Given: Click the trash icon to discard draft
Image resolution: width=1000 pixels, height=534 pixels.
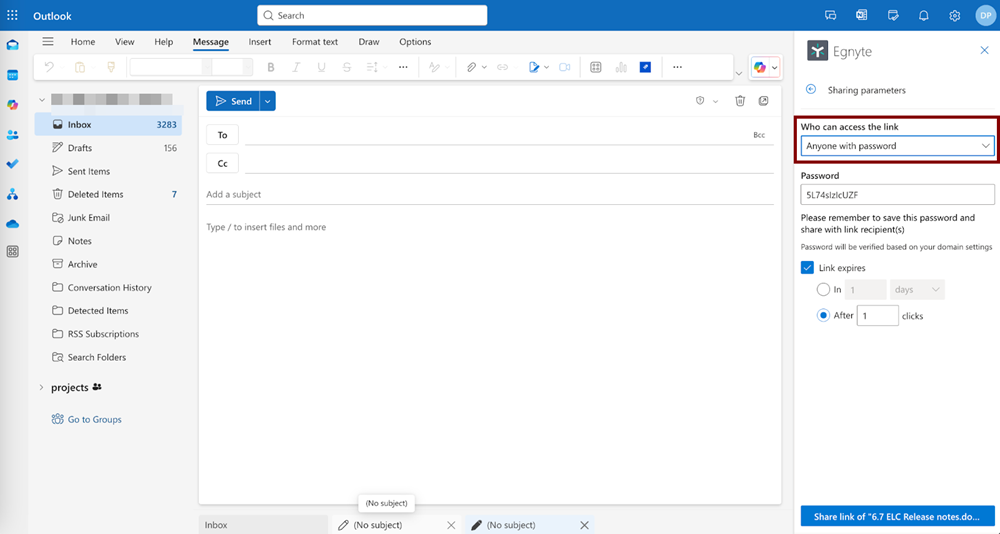Looking at the screenshot, I should click(x=740, y=101).
